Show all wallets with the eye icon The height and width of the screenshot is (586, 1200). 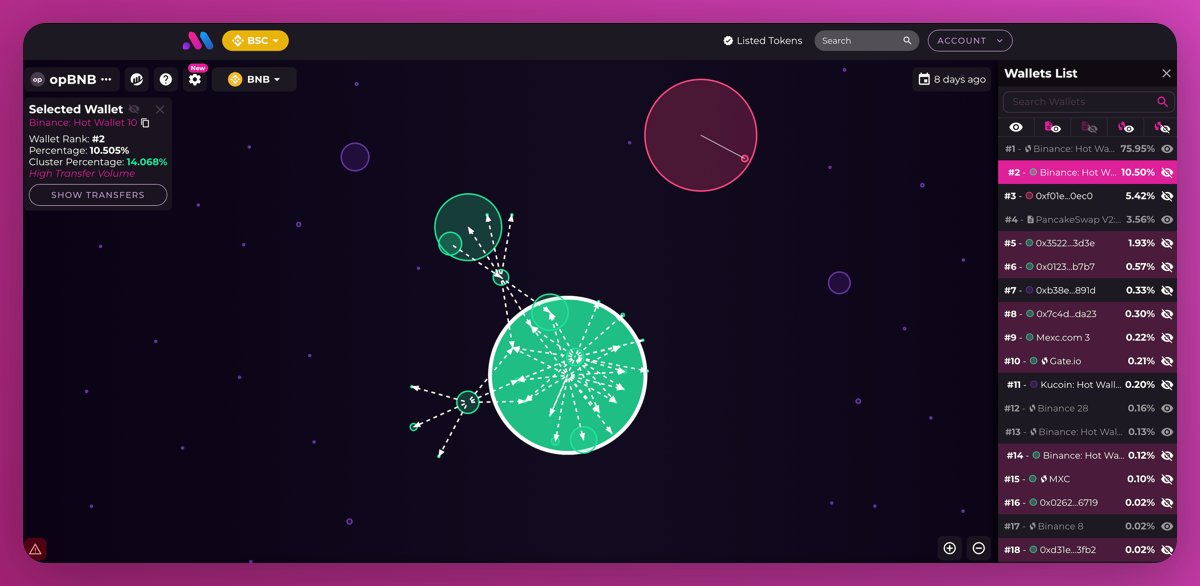tap(1016, 127)
